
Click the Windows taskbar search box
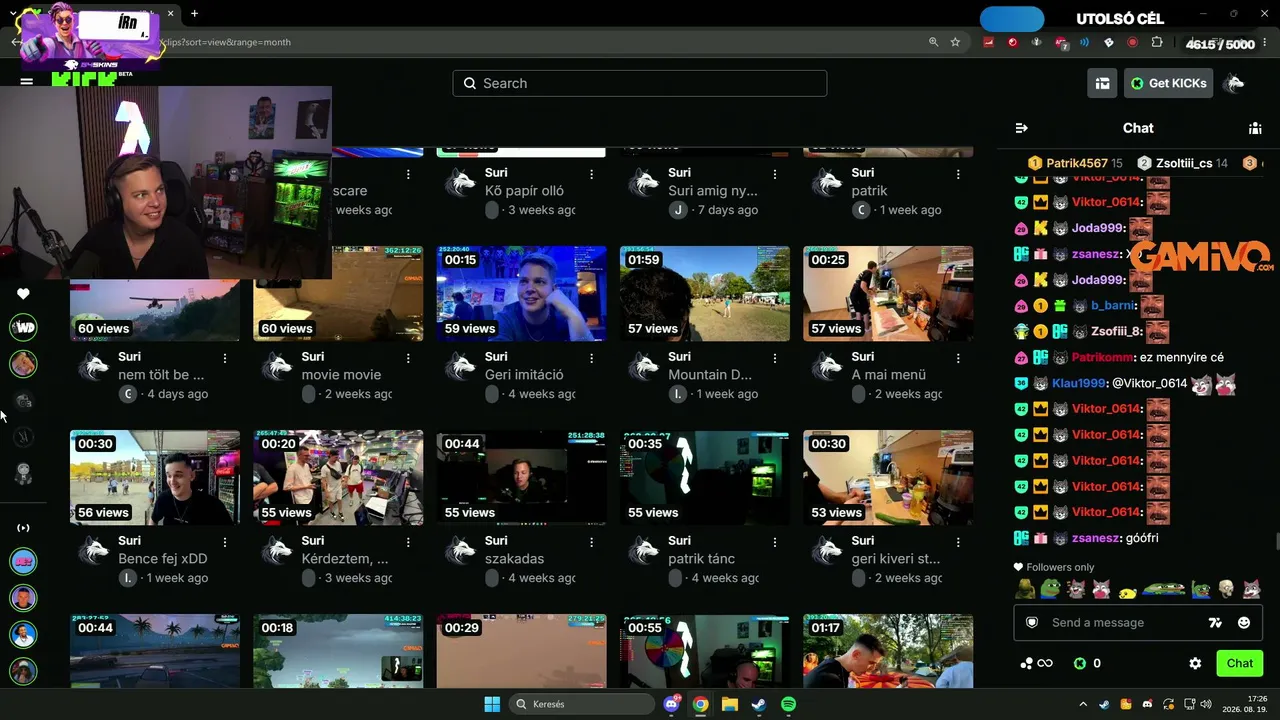pyautogui.click(x=580, y=704)
